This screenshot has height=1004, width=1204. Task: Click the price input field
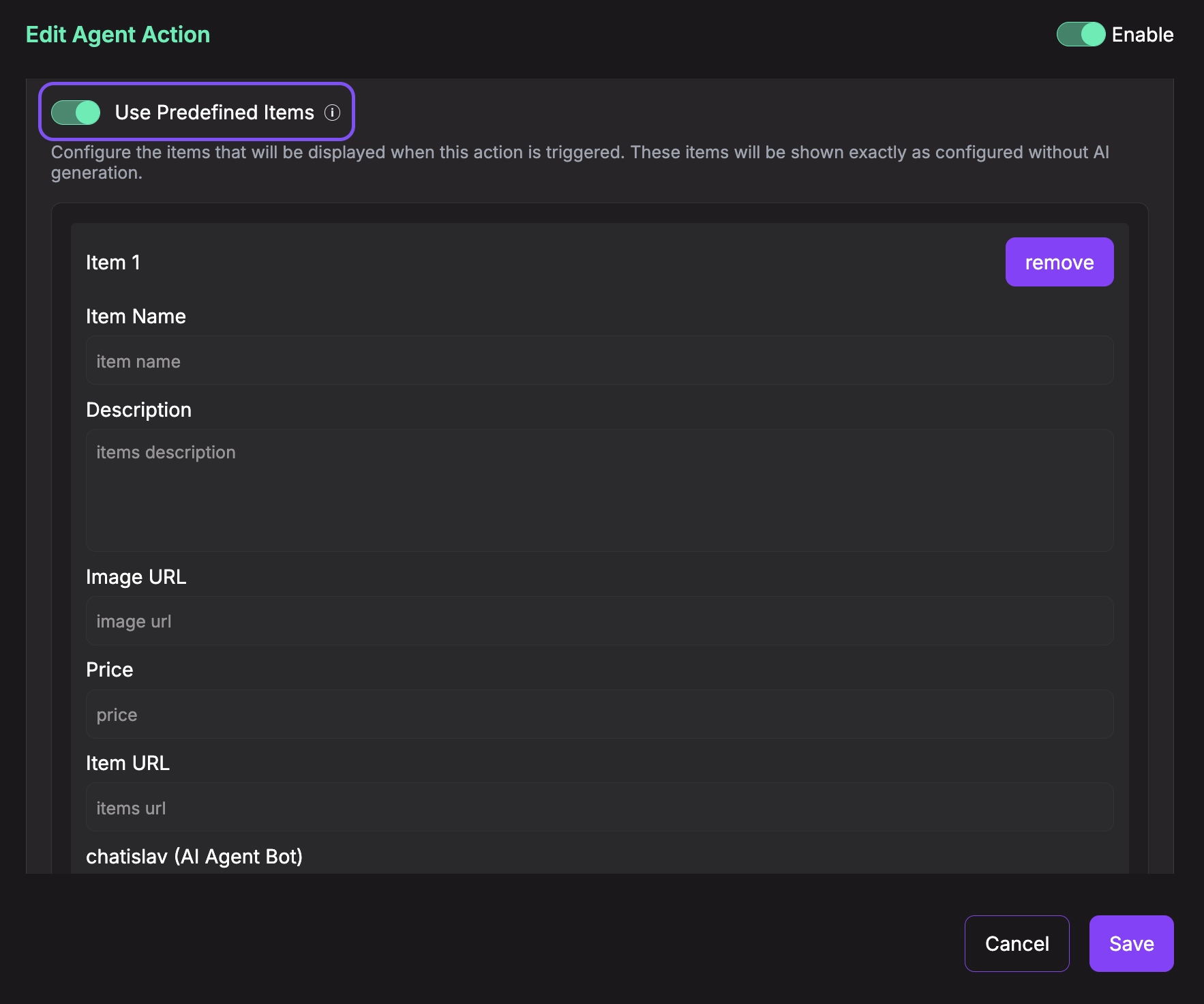(x=599, y=714)
